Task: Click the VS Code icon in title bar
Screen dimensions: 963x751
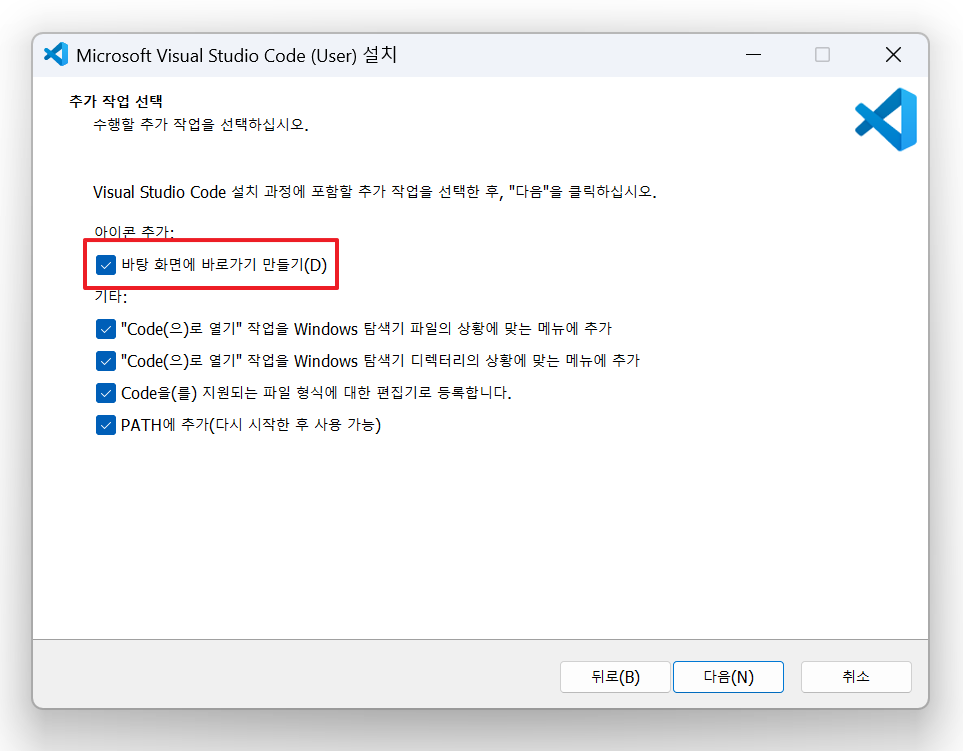Action: [56, 55]
